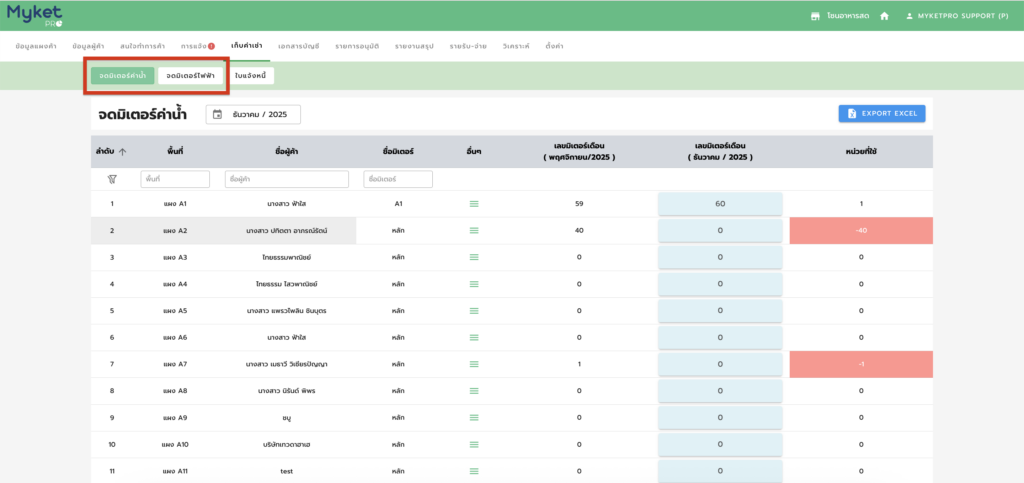Click the December meter reading for แผง A2
The height and width of the screenshot is (483, 1024).
point(720,231)
